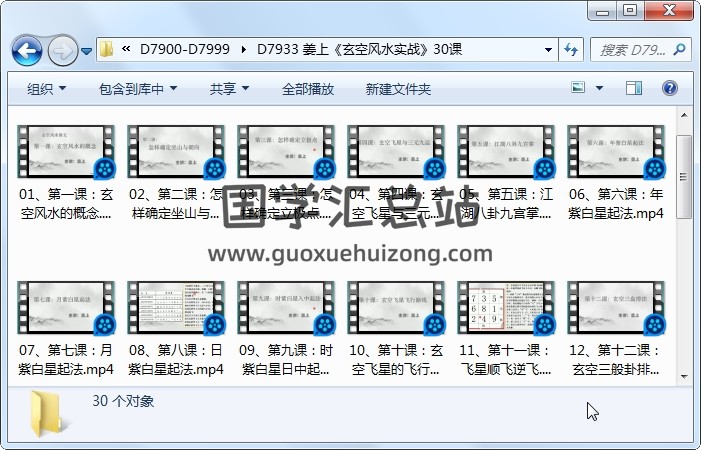Open the view options dropdown arrow
This screenshot has width=701, height=450.
click(x=600, y=88)
